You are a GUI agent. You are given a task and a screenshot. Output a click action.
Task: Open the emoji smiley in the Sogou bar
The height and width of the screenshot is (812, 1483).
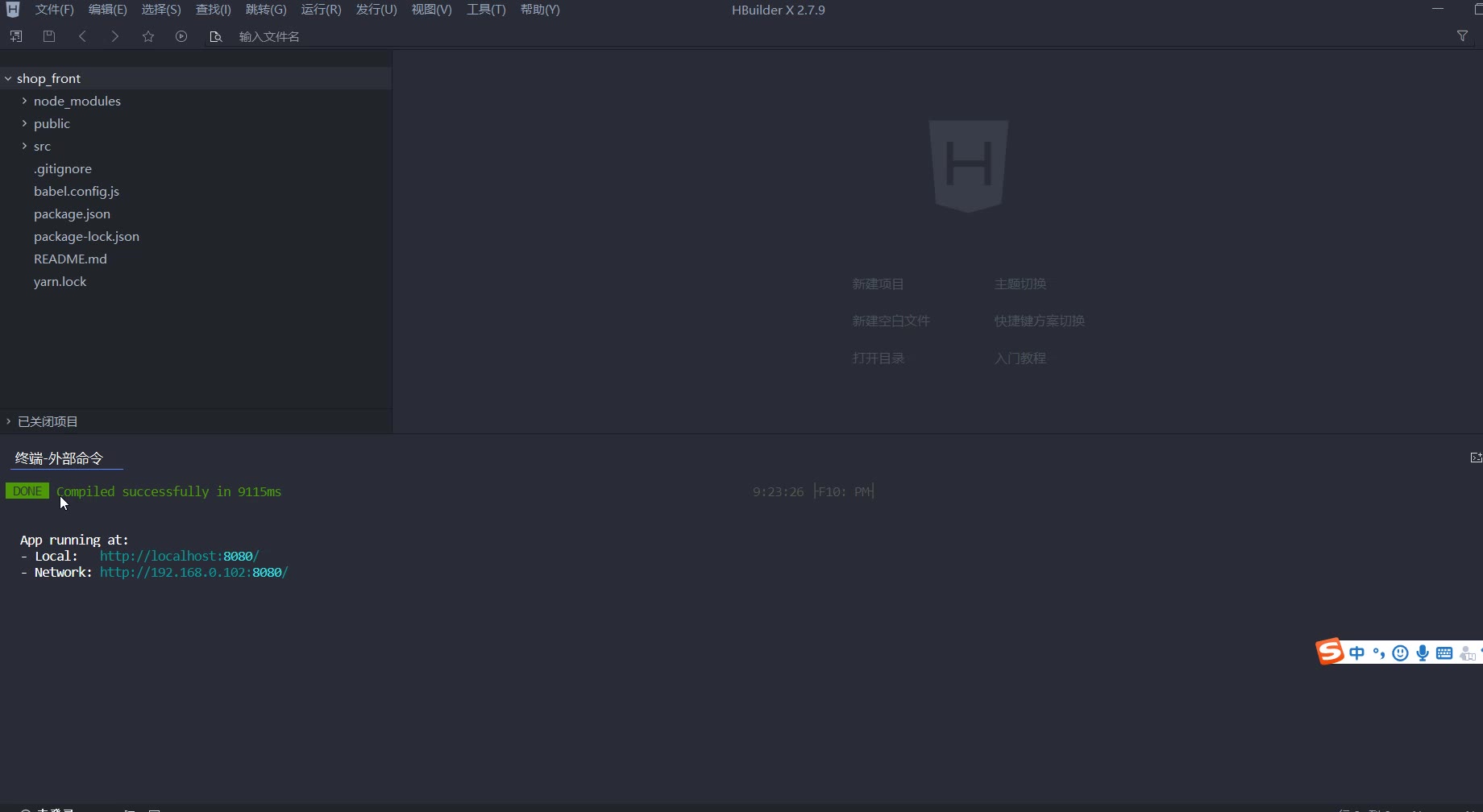(x=1401, y=653)
